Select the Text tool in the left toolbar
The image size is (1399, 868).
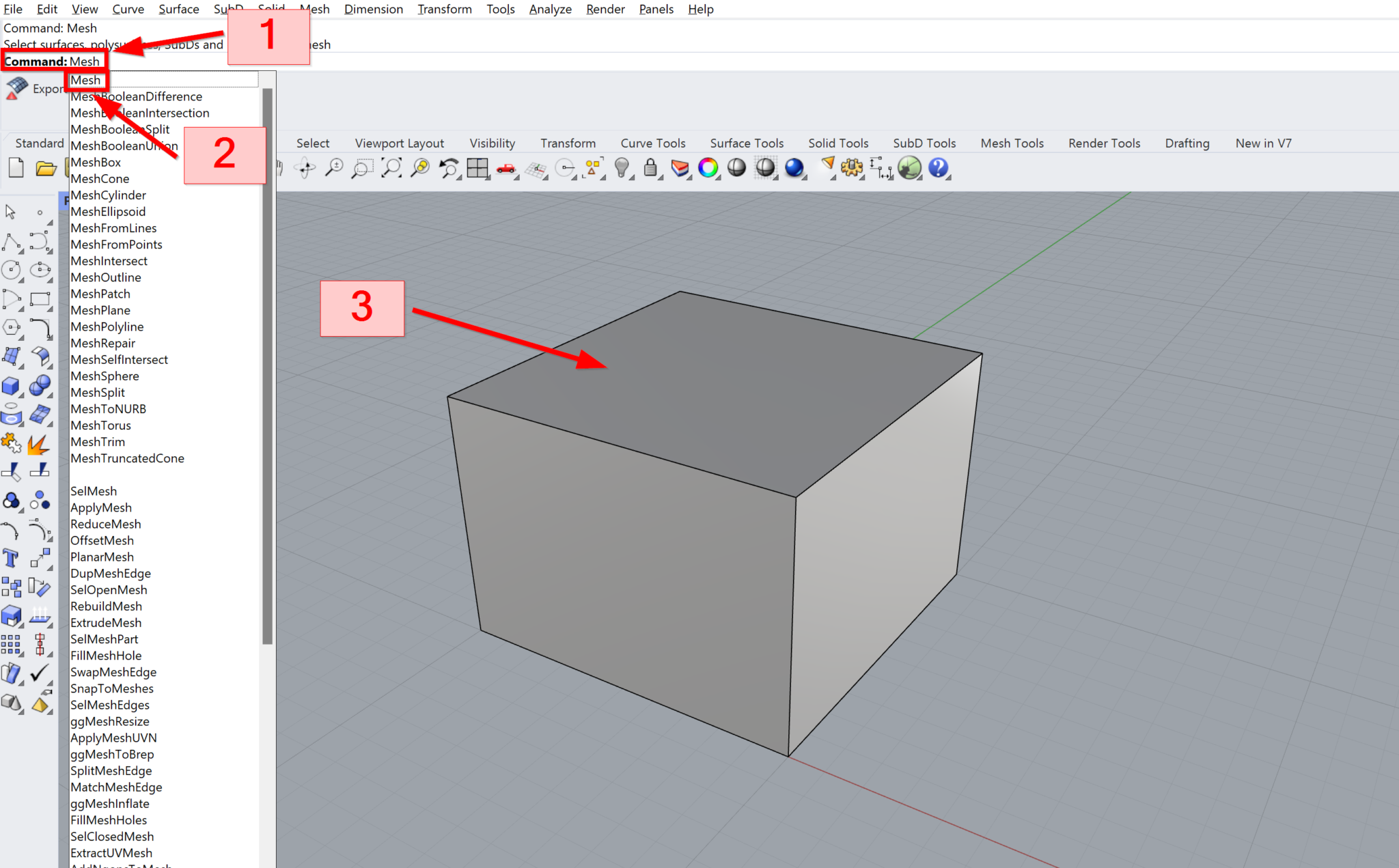coord(12,559)
